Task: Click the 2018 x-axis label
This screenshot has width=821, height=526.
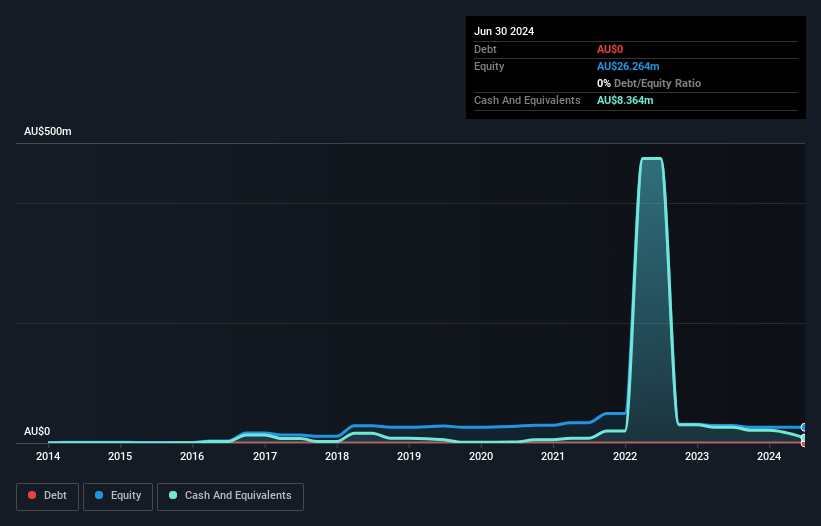Action: point(337,456)
